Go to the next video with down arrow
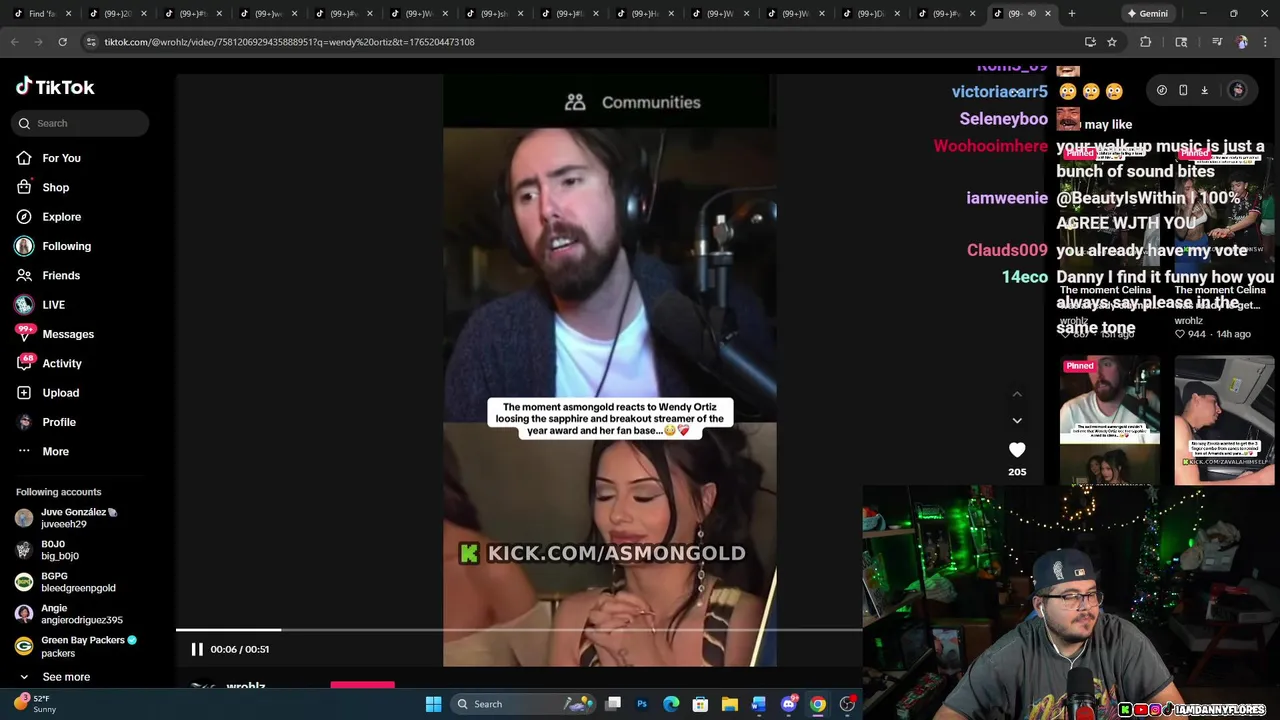 pyautogui.click(x=1017, y=421)
